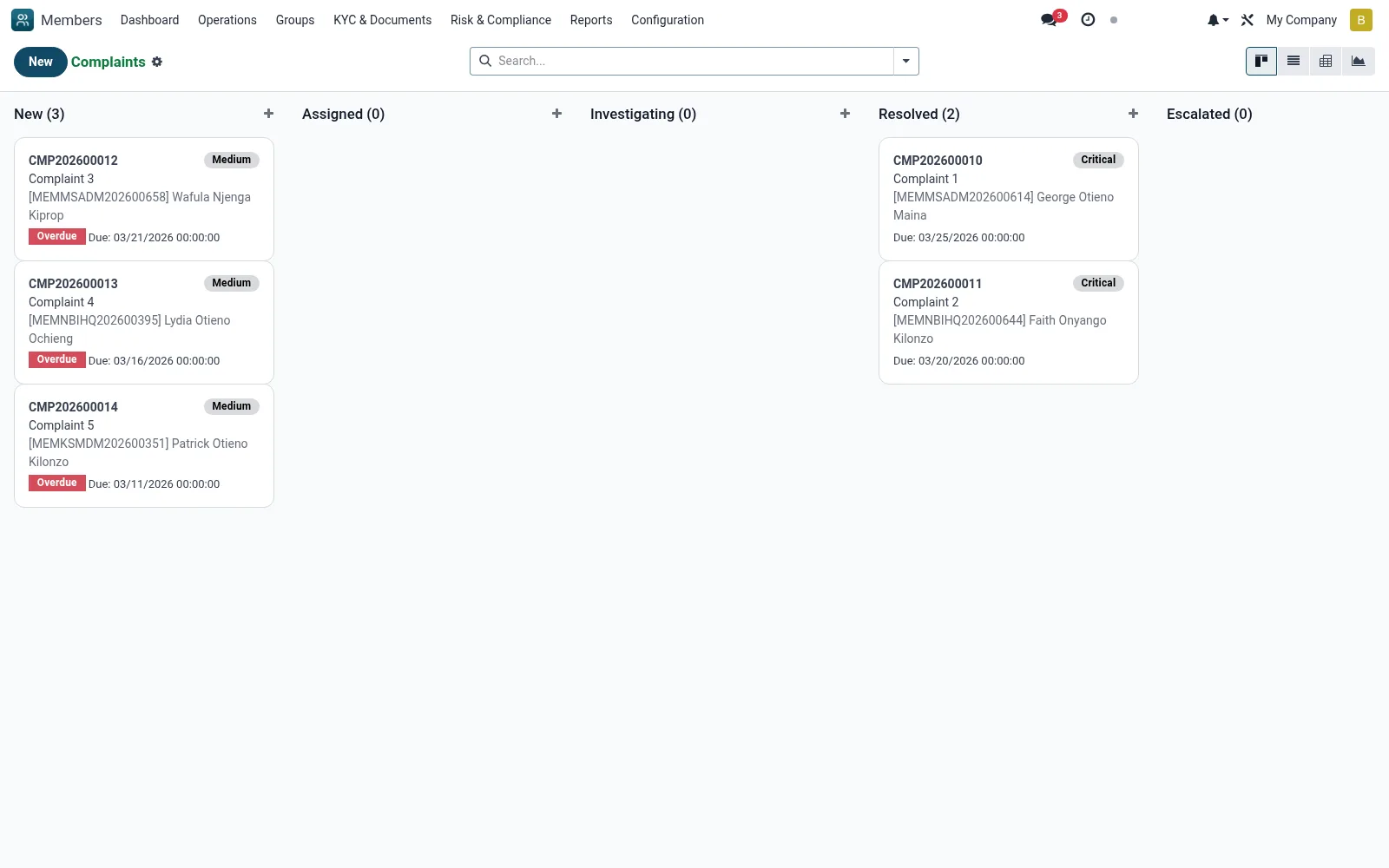
Task: Click due date 03/11/2026 on Complaint 5
Action: [155, 484]
